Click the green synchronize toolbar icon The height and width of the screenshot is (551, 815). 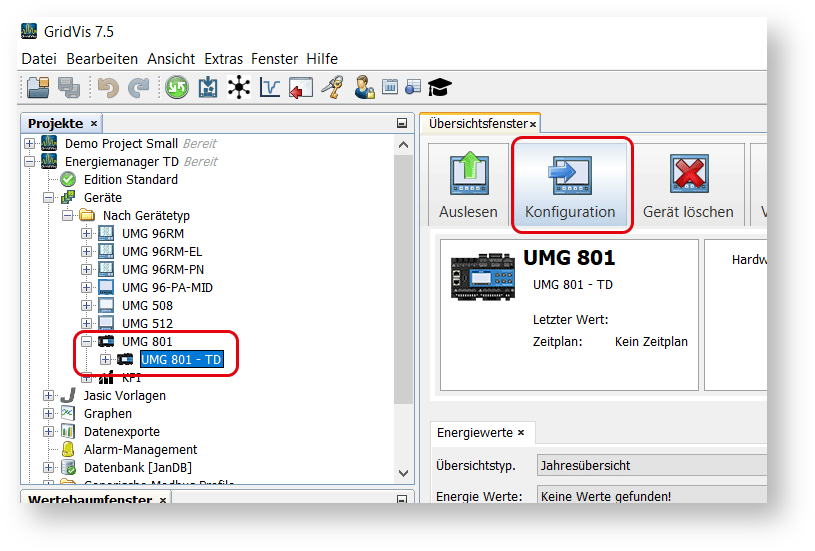coord(176,88)
